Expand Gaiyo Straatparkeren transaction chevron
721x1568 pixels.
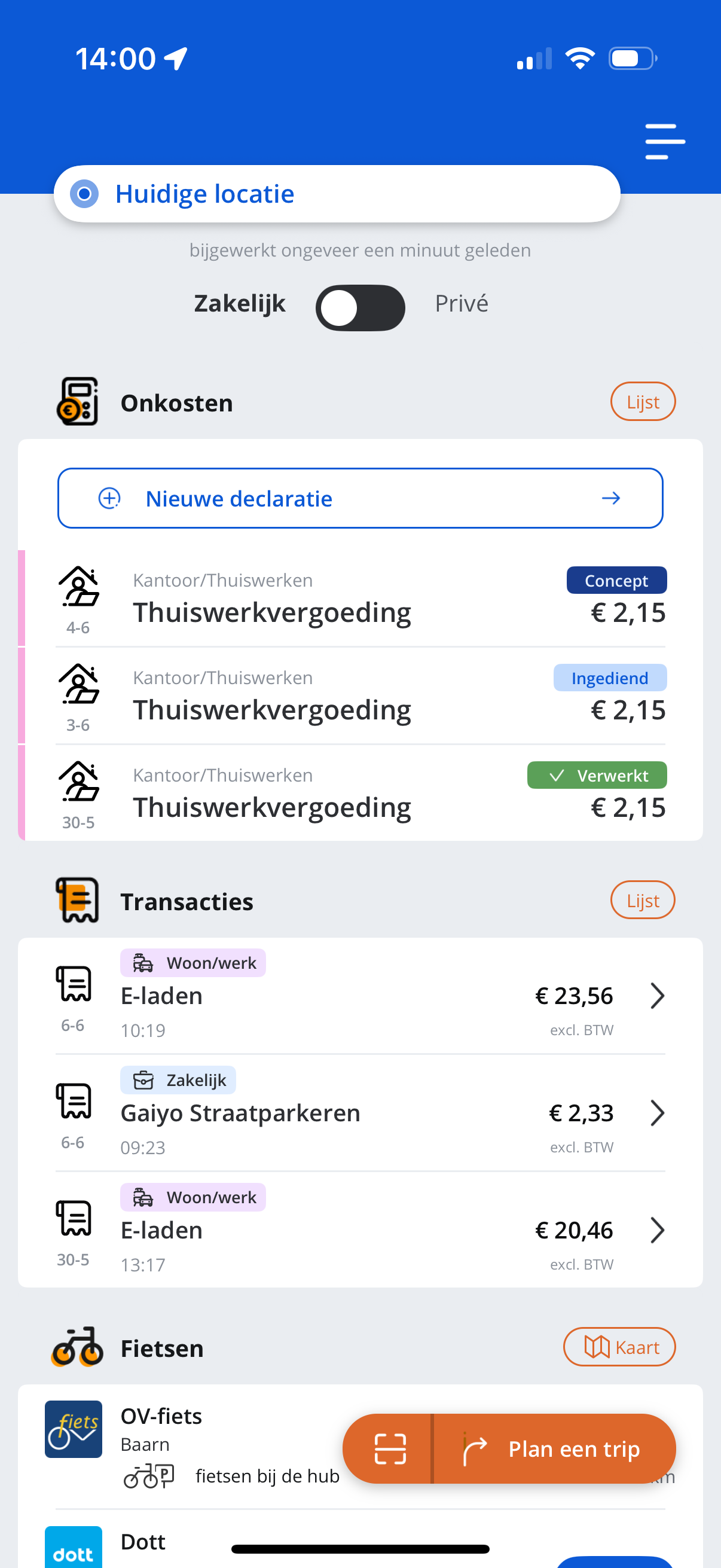point(657,1113)
